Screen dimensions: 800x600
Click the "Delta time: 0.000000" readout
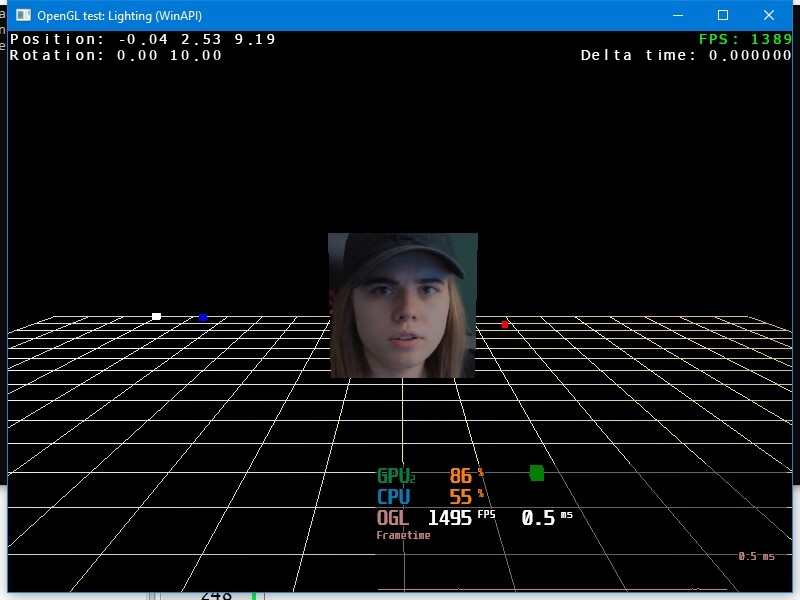(x=686, y=55)
